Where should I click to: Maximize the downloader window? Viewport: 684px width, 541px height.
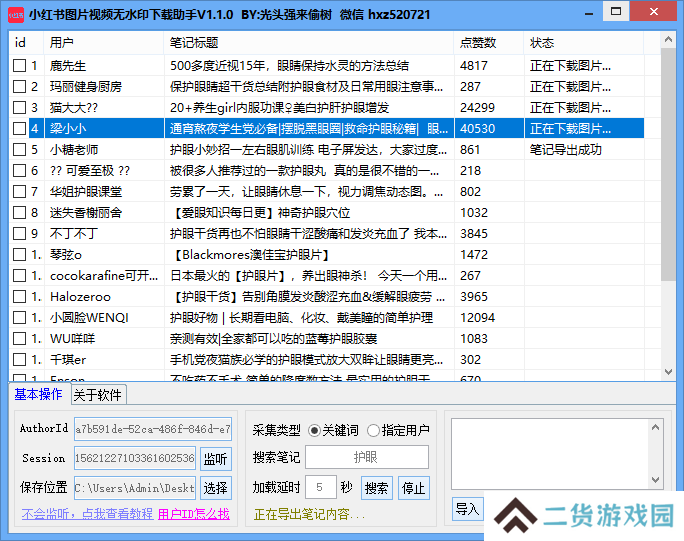[616, 11]
